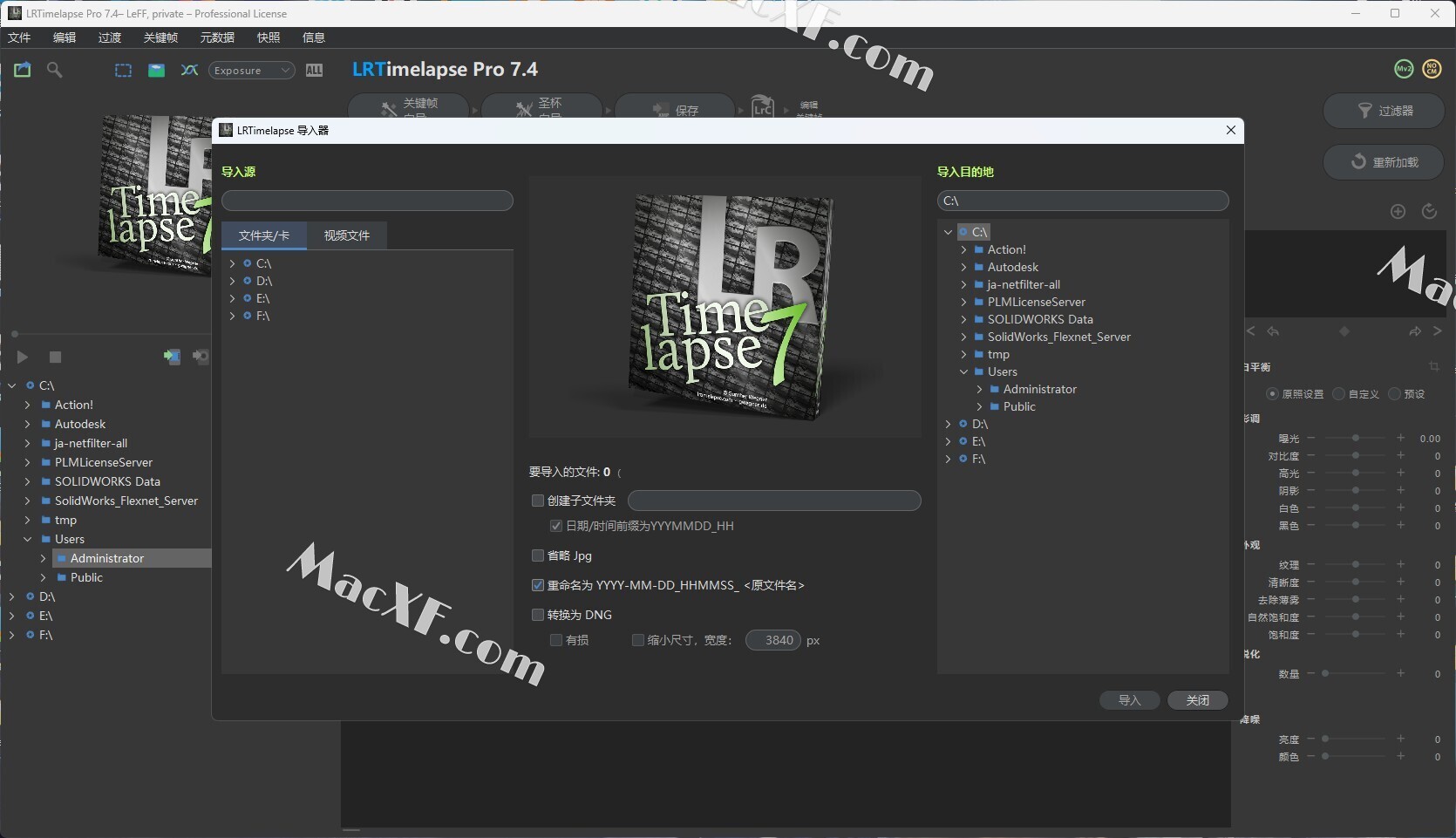Click the magnifier search icon
The width and height of the screenshot is (1456, 838).
[54, 70]
